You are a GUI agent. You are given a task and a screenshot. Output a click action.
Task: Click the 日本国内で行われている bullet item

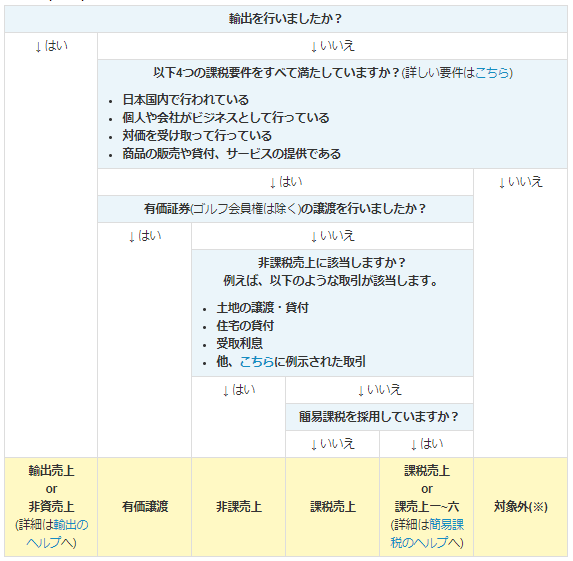click(186, 99)
